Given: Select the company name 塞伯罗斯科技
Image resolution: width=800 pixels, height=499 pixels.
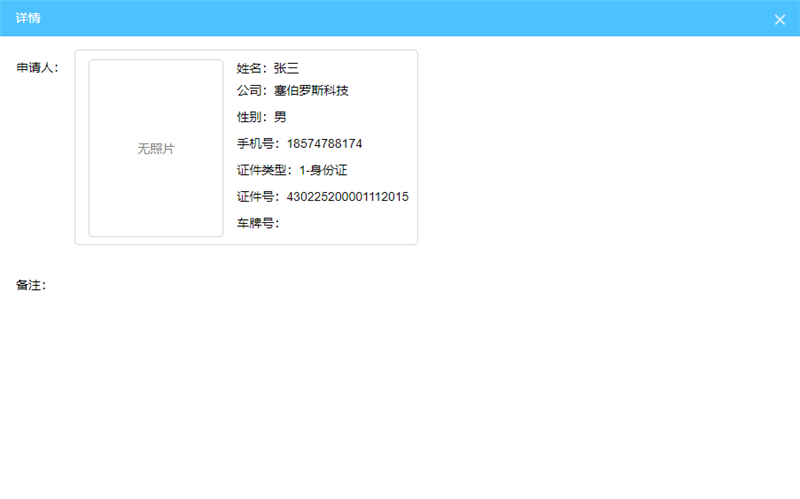Looking at the screenshot, I should pyautogui.click(x=311, y=91).
